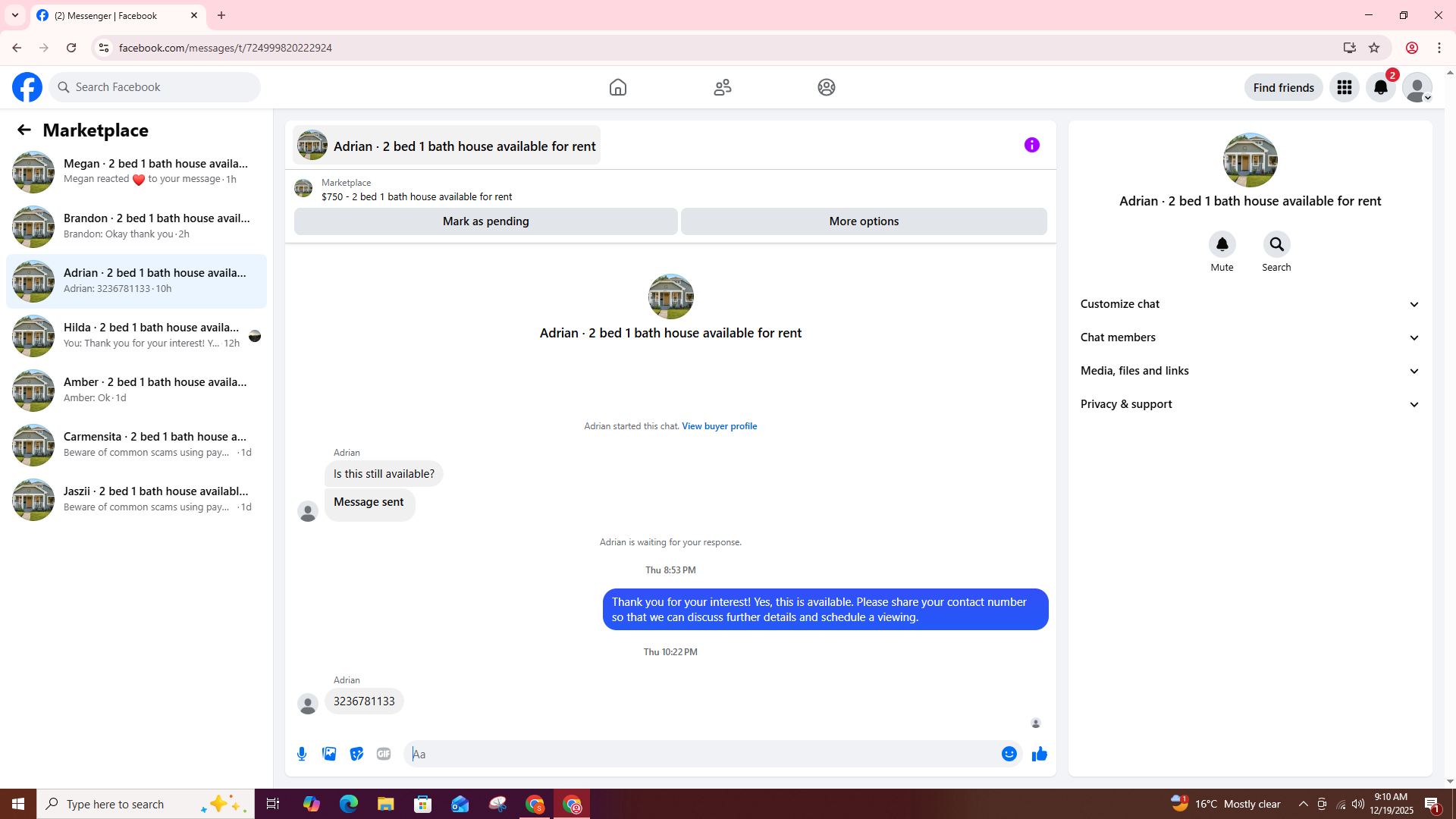The width and height of the screenshot is (1456, 819).
Task: Open the sticker picker icon
Action: (x=356, y=754)
